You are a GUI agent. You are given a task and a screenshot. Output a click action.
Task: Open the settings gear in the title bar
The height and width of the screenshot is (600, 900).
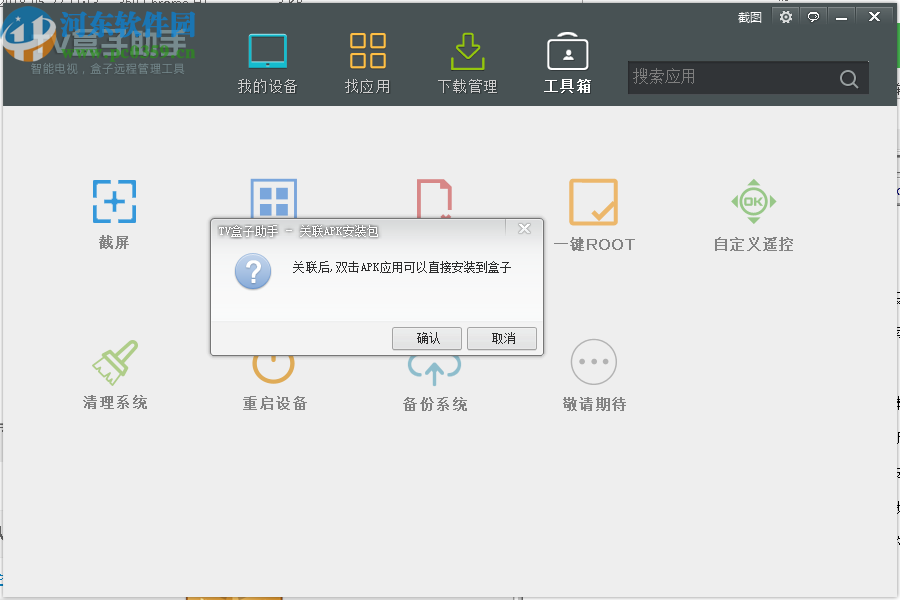click(785, 17)
